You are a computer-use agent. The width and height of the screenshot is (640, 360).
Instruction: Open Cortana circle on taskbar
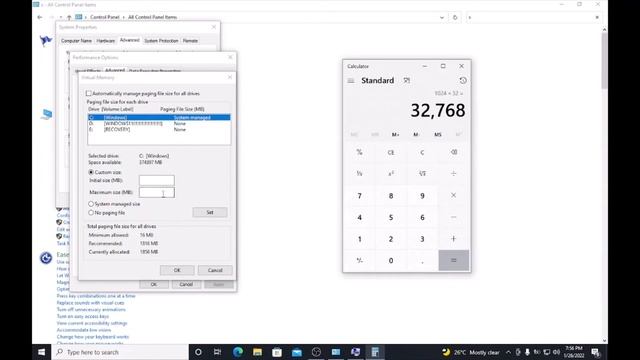pos(198,352)
